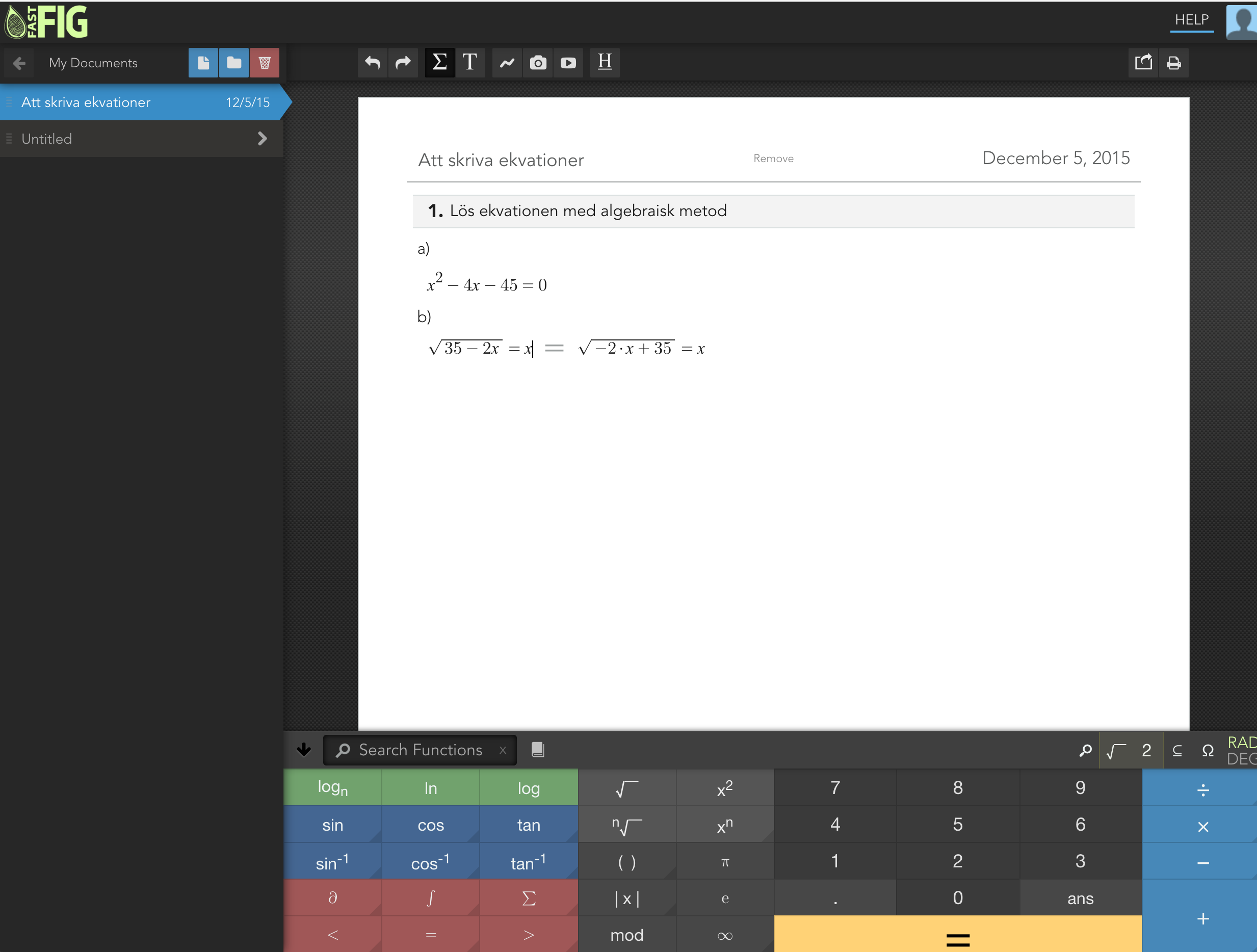Click the trash delete document icon
This screenshot has height=952, width=1257.
click(x=264, y=63)
